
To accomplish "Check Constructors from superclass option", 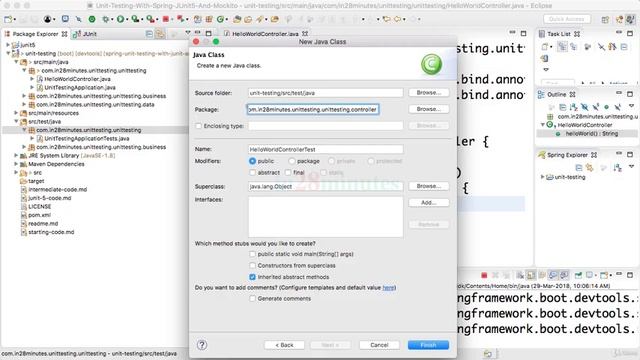I will pos(252,265).
